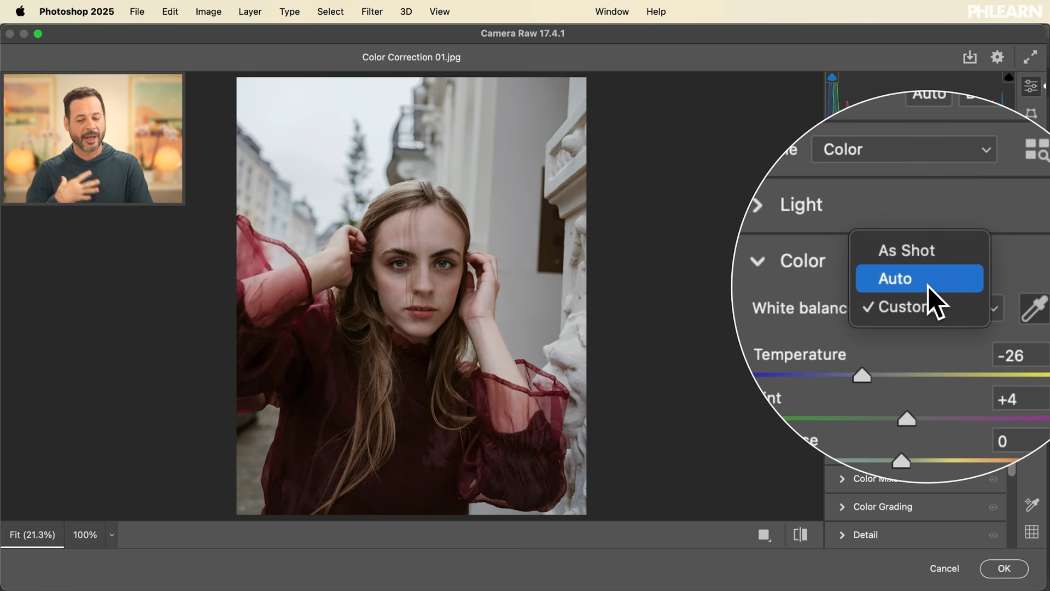Click the Temperature value field -26
The image size is (1050, 591).
click(1020, 355)
